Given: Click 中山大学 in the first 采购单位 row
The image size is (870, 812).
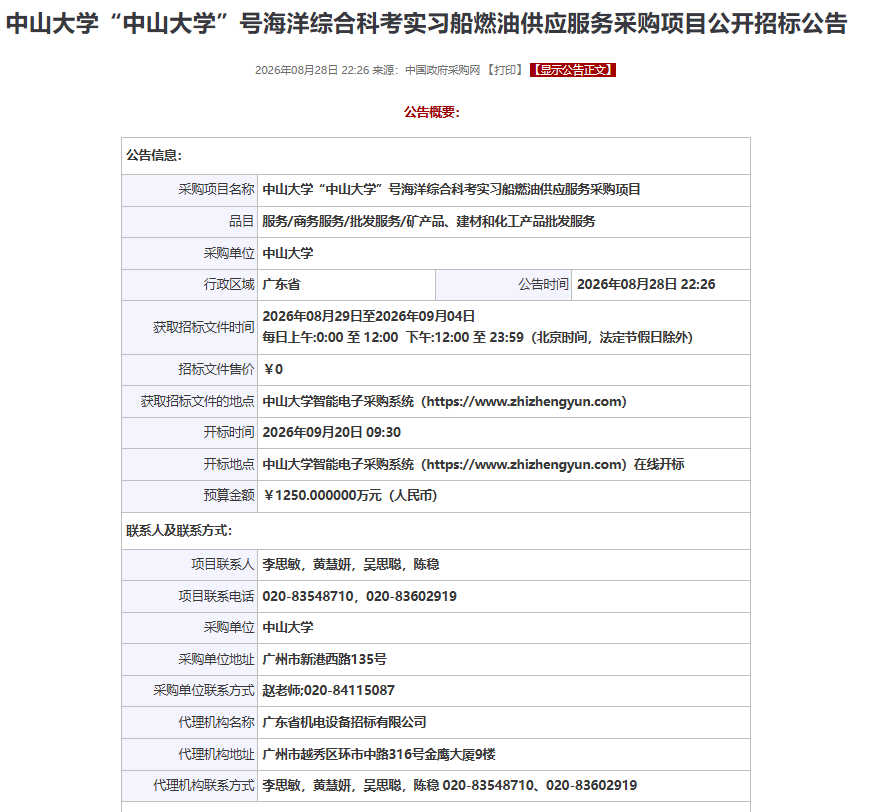Looking at the screenshot, I should 287,253.
